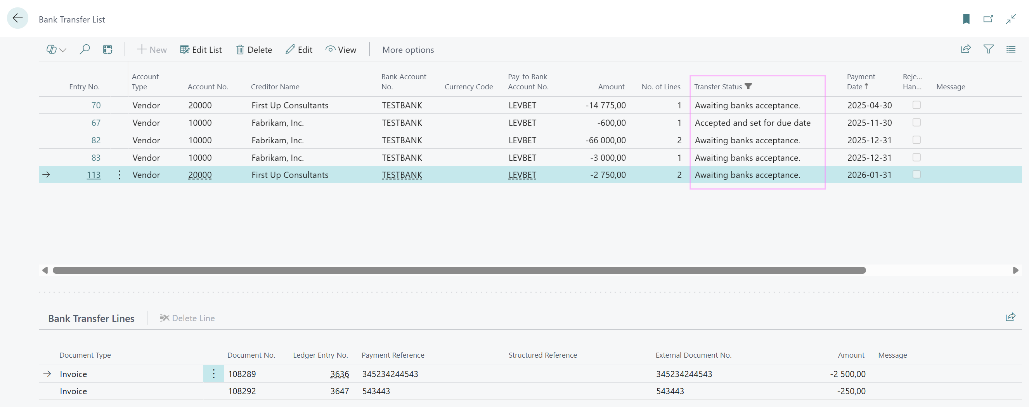Click the Bank Account No. column header
The image size is (1029, 407).
pos(404,81)
